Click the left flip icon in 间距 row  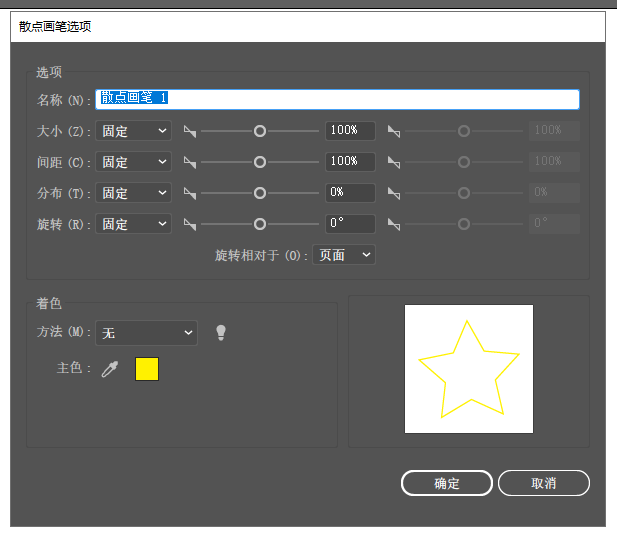190,162
